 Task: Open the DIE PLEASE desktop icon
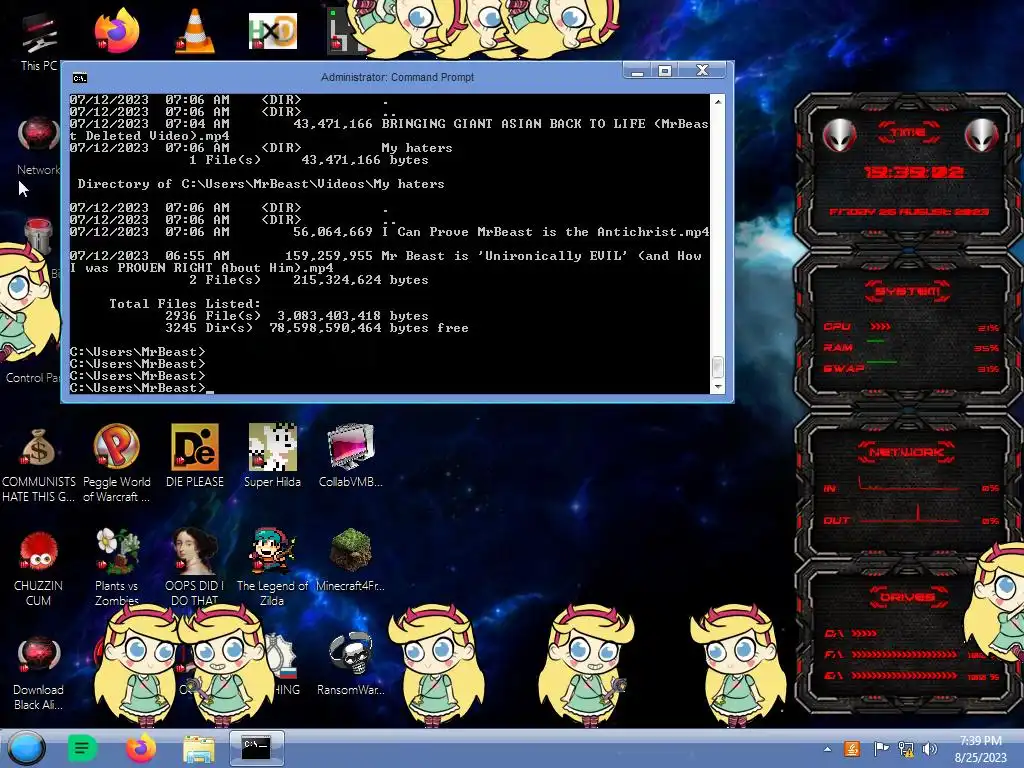point(195,456)
